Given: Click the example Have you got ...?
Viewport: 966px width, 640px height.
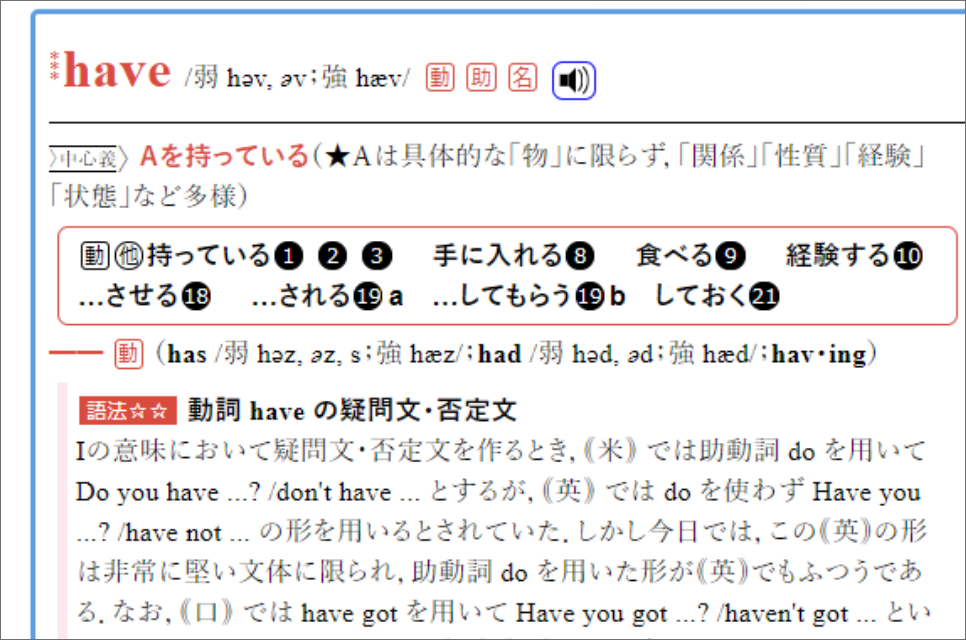Looking at the screenshot, I should 612,614.
